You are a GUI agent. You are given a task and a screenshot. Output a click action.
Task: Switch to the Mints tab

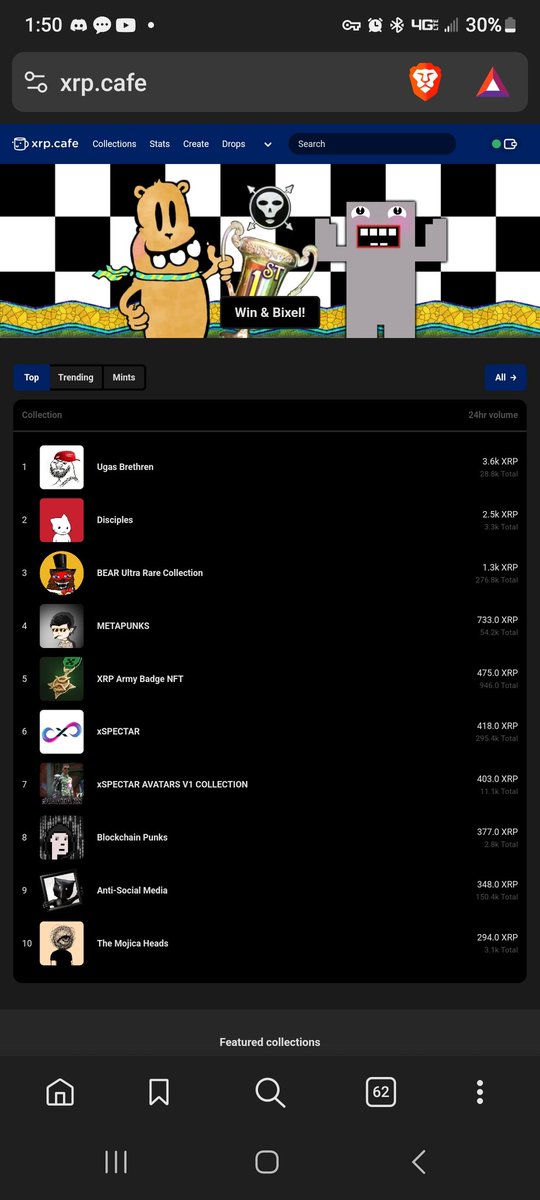[x=124, y=377]
